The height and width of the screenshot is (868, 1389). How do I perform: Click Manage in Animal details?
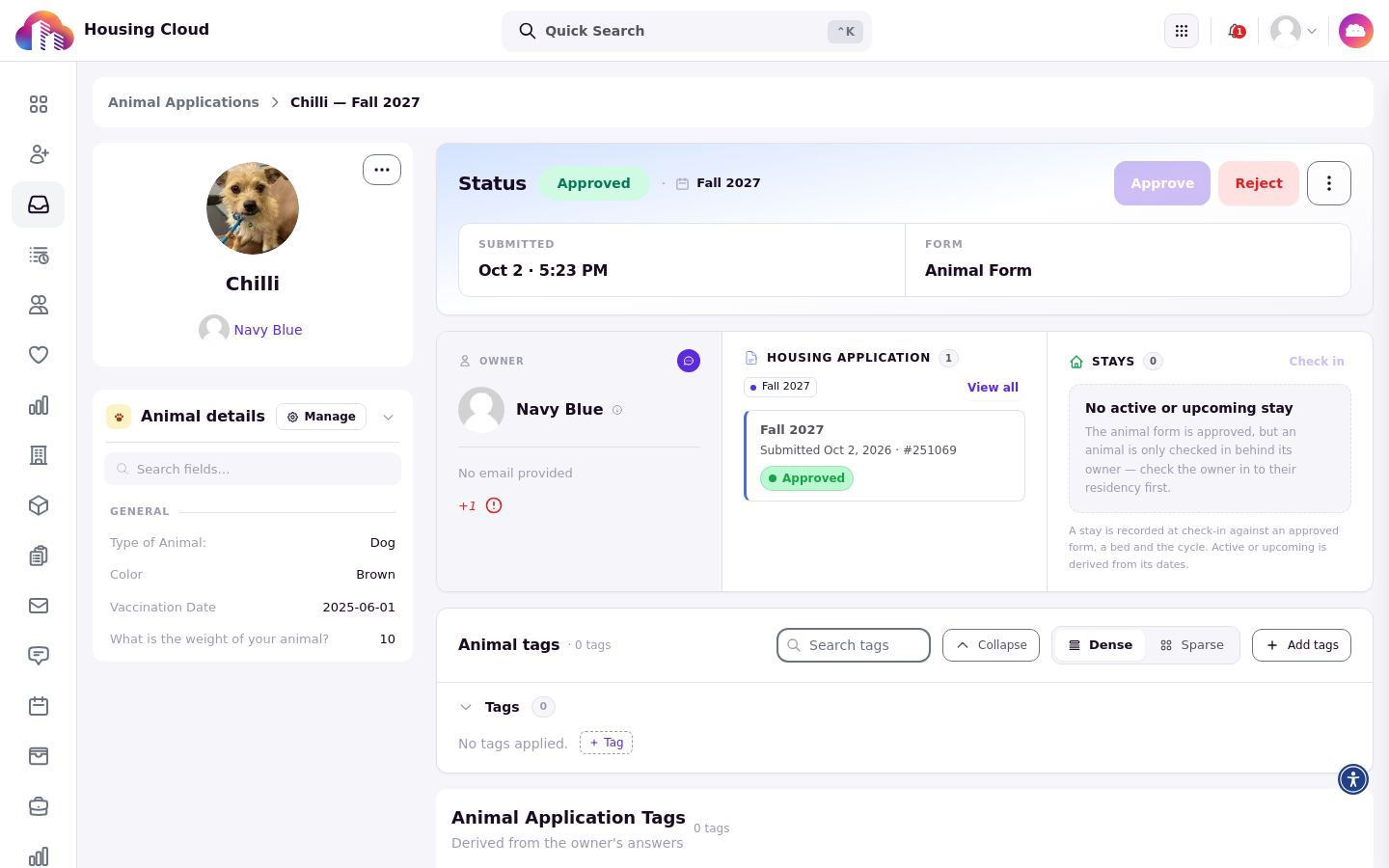(321, 417)
